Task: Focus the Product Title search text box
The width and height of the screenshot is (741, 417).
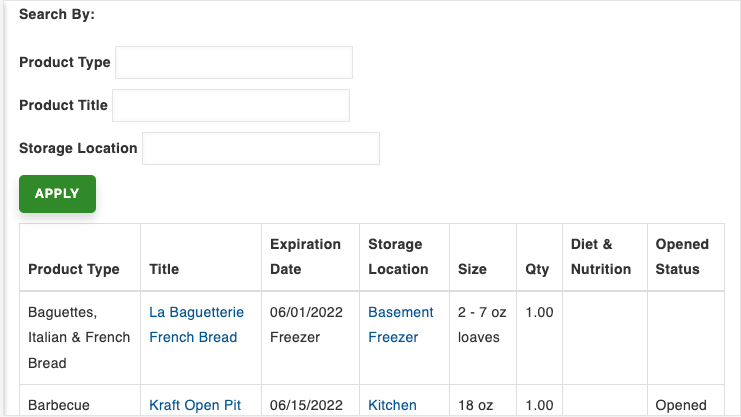Action: [231, 105]
